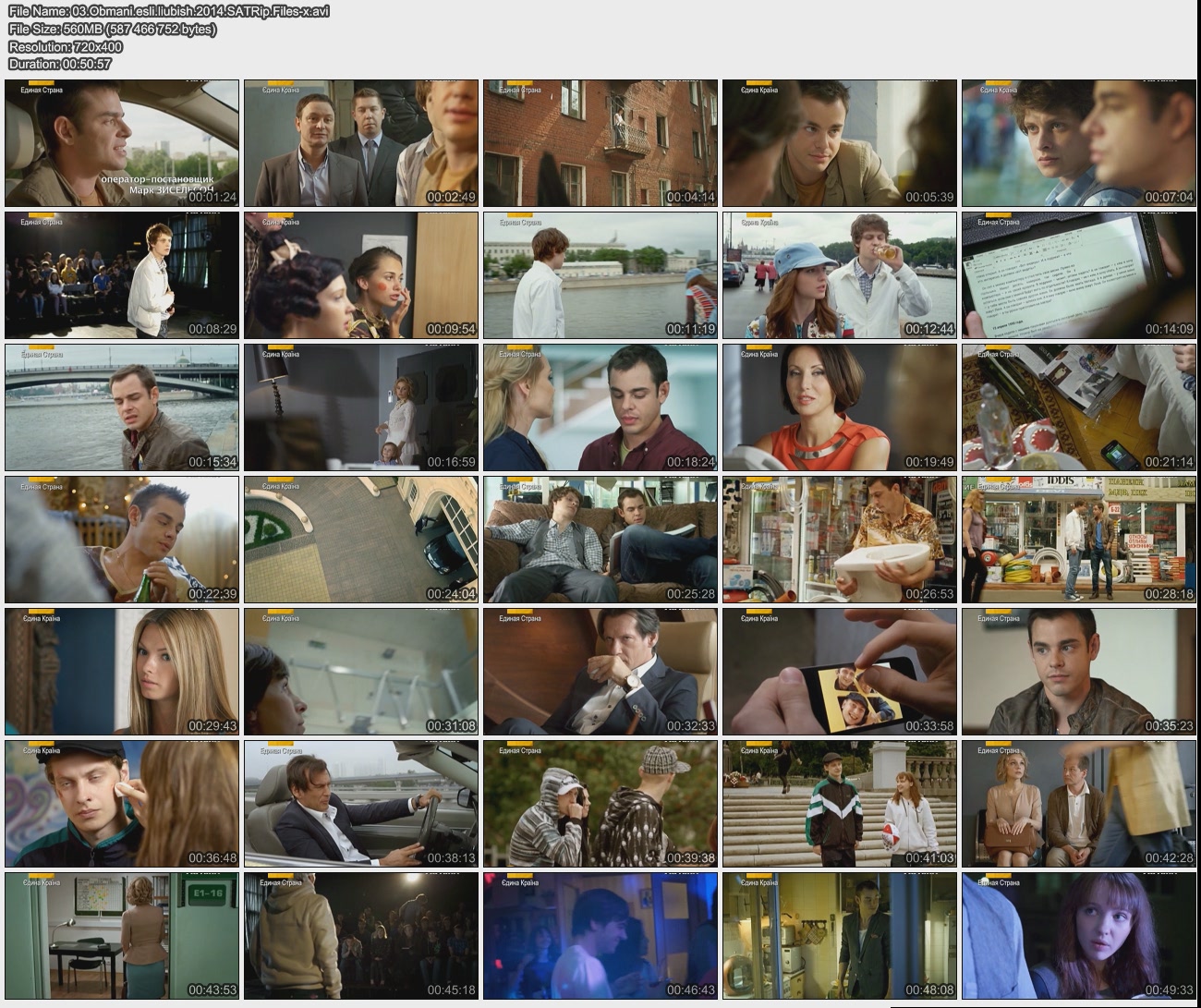Click the stairs tracksuit scene at 00:41:03
This screenshot has width=1201, height=1008.
(840, 804)
